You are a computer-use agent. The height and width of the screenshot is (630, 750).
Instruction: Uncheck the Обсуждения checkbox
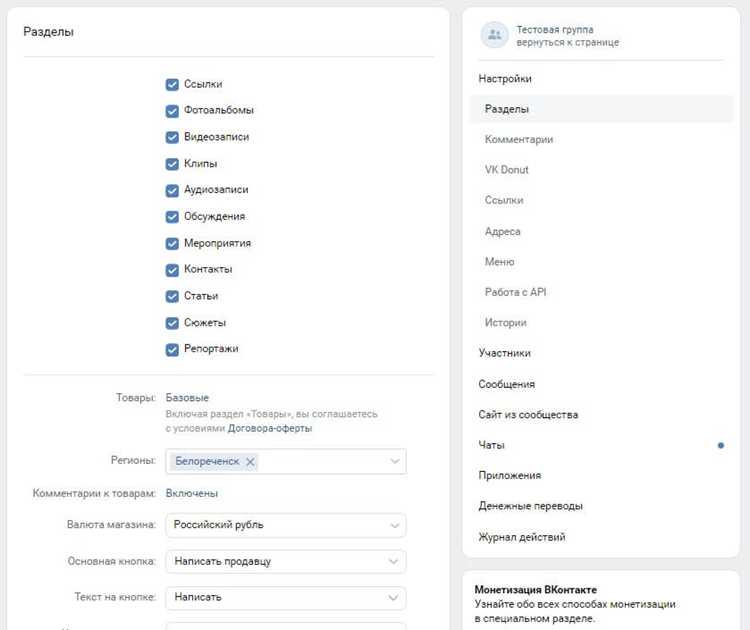point(172,217)
